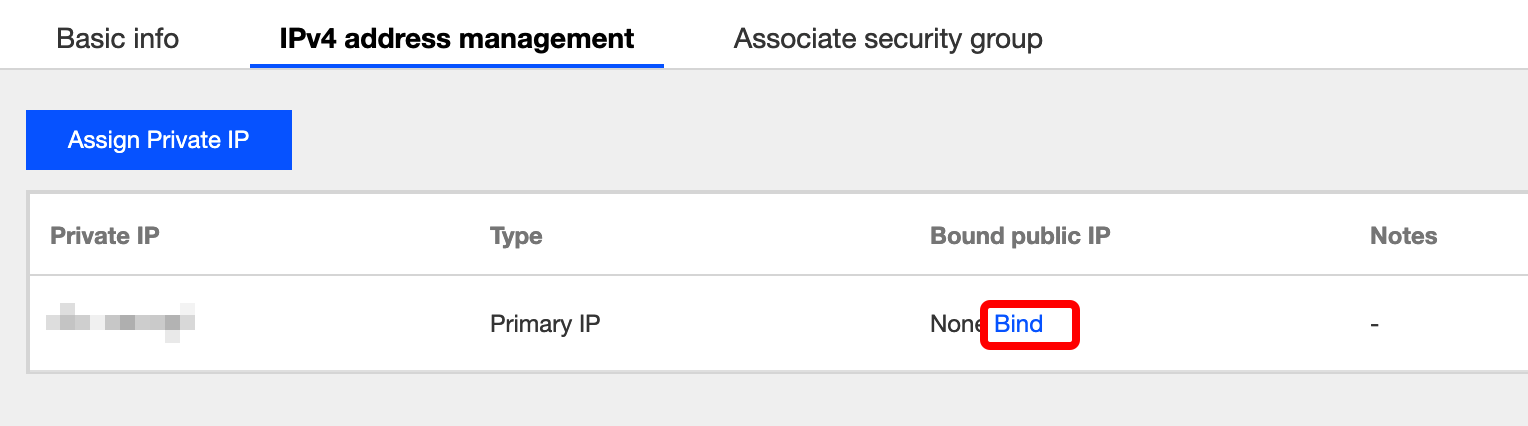Click the blue underlined active IPv4 tab
This screenshot has height=426, width=1528.
pos(456,39)
